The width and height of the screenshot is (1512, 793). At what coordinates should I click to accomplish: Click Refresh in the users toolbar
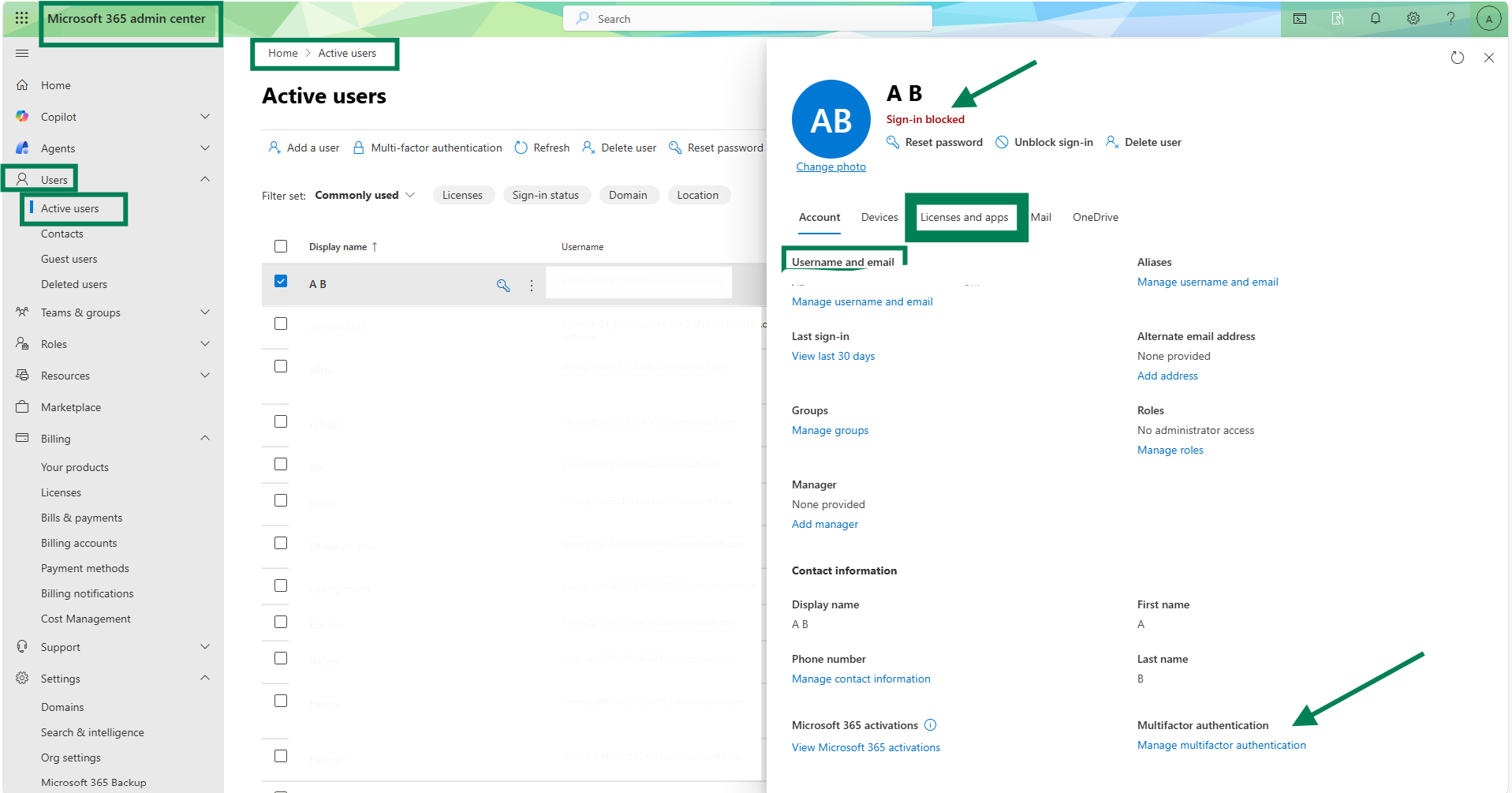click(x=542, y=148)
